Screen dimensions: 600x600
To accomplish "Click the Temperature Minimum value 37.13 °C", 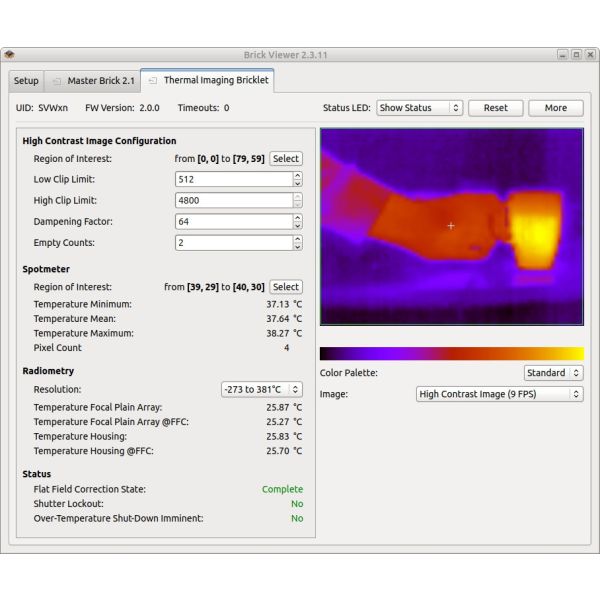I will pos(284,304).
